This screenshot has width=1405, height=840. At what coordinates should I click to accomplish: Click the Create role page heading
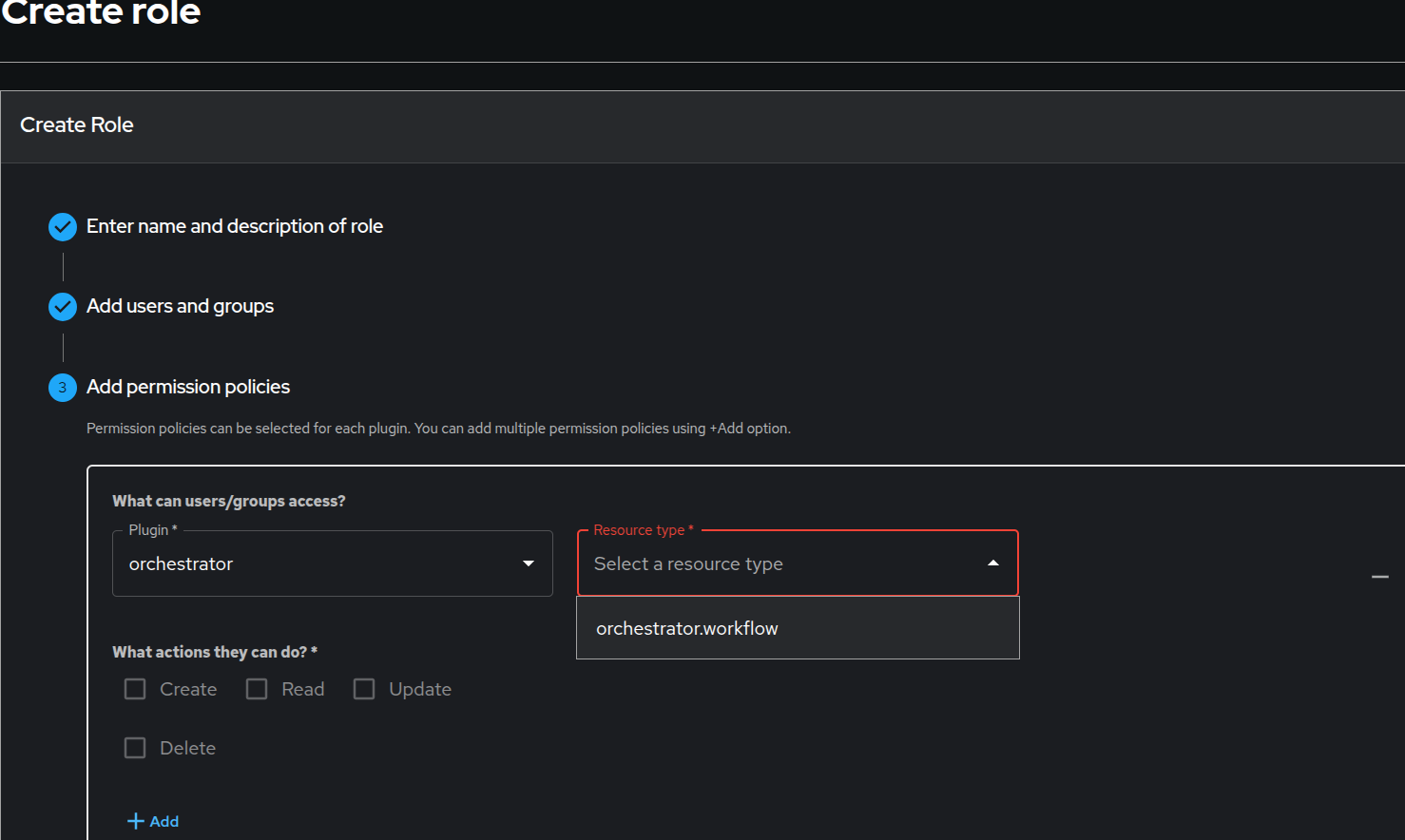(x=101, y=13)
